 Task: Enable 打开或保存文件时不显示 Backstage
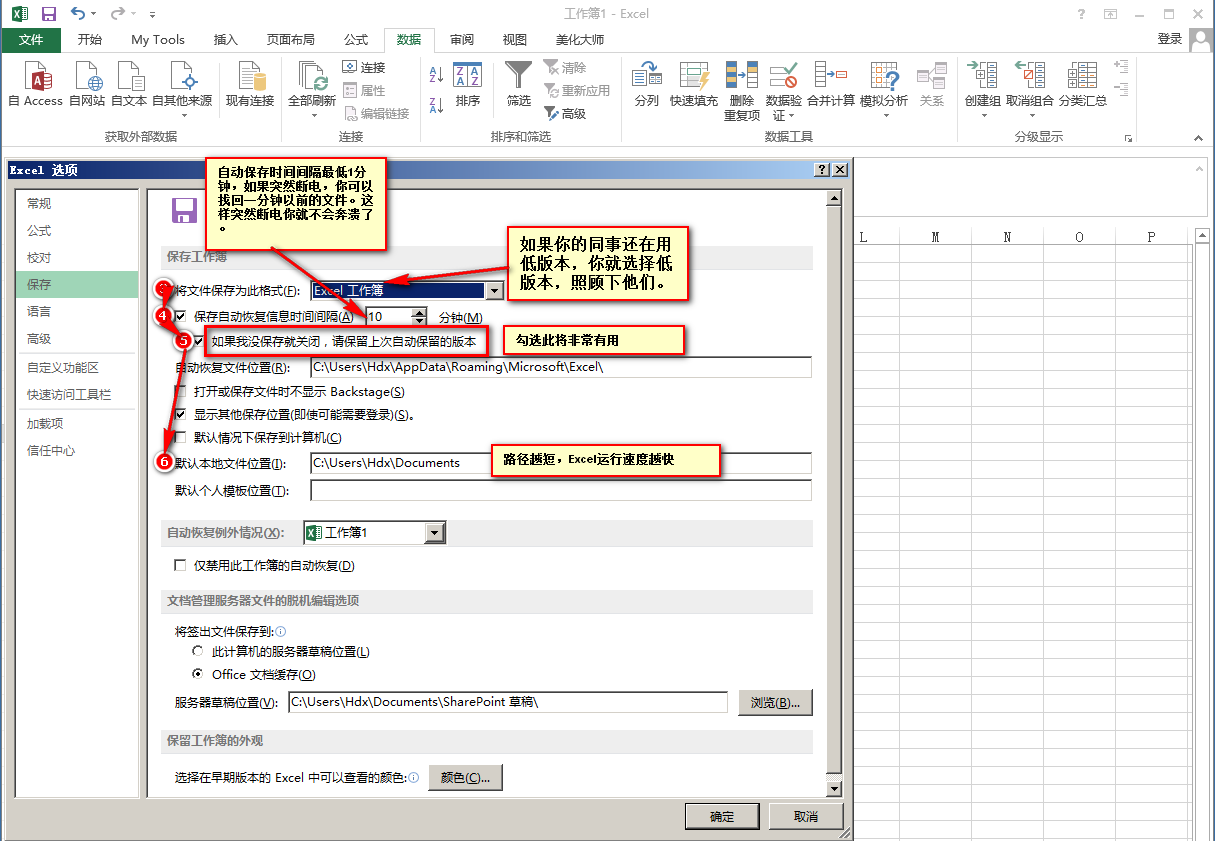180,392
